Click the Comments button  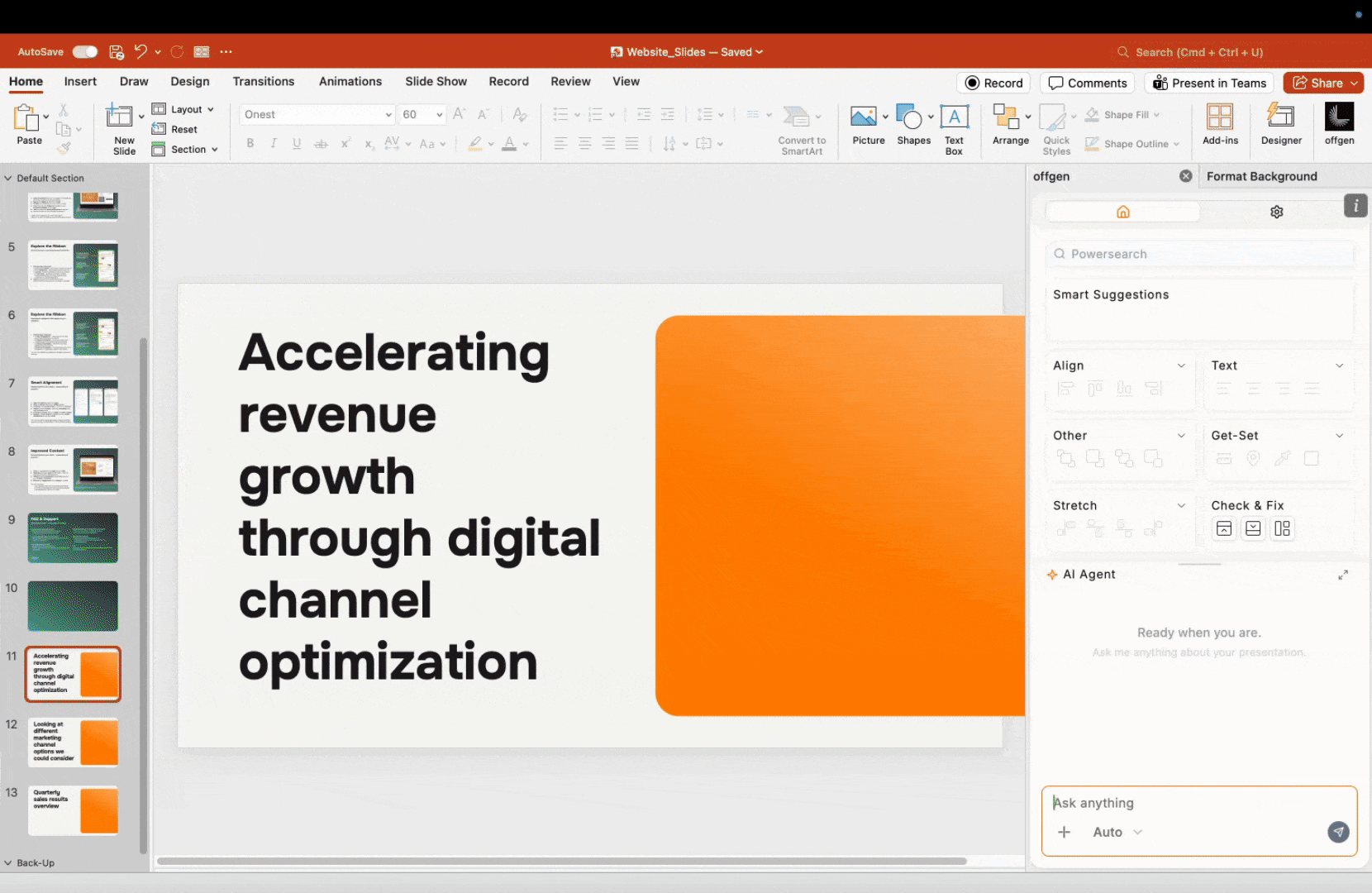click(x=1088, y=83)
